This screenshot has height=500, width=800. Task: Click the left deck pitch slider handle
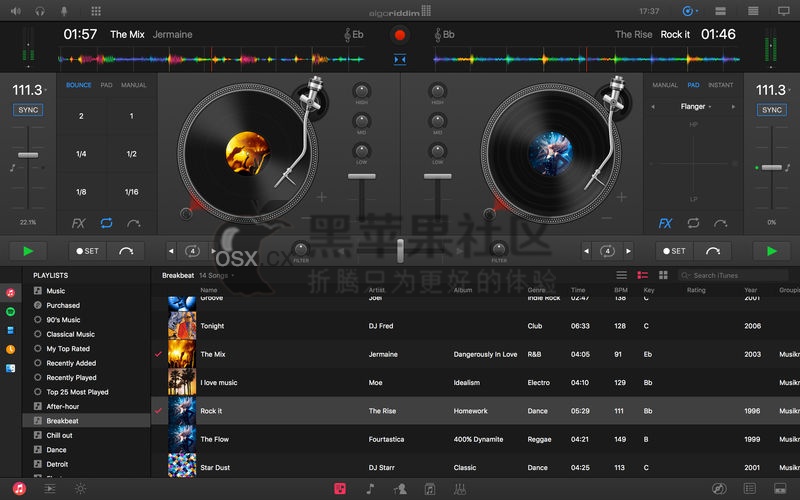pos(28,155)
